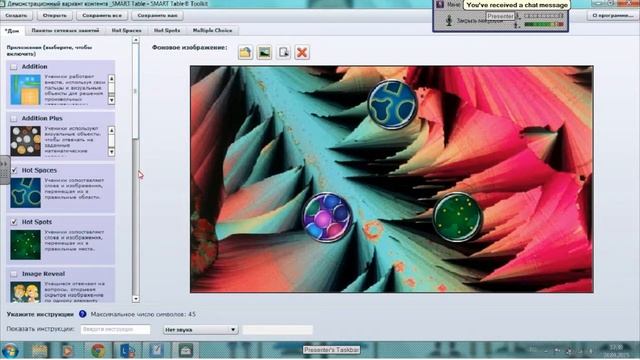Enable the Addition application checkbox

point(14,67)
